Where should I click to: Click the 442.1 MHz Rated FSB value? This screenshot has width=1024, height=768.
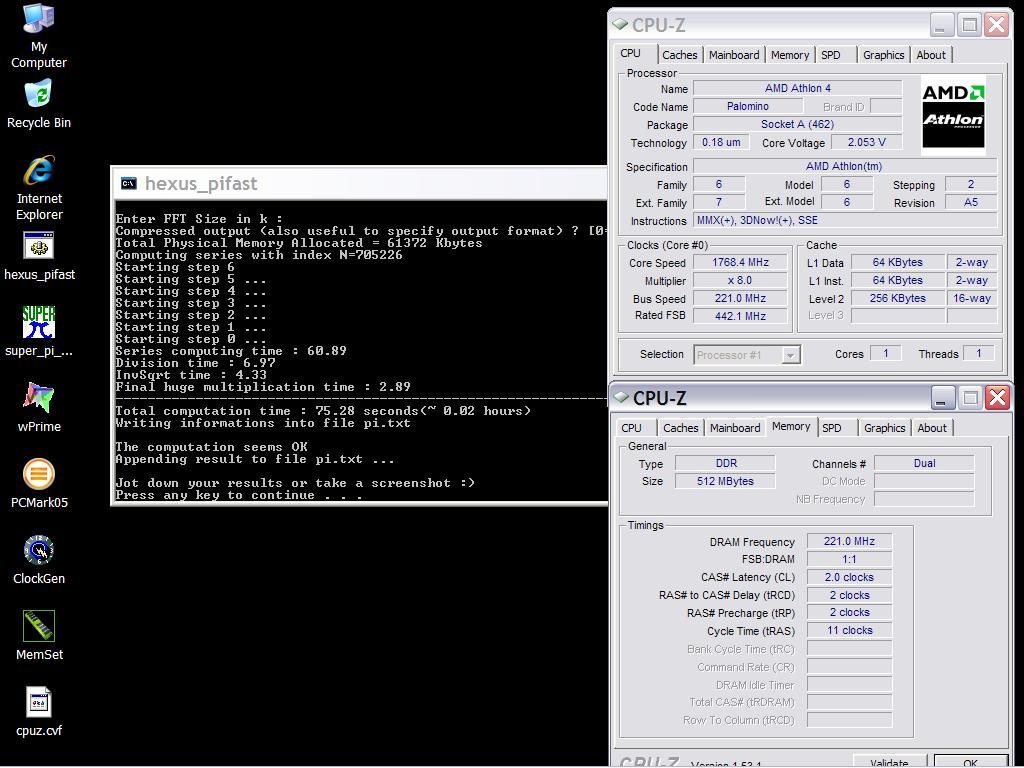(x=740, y=315)
